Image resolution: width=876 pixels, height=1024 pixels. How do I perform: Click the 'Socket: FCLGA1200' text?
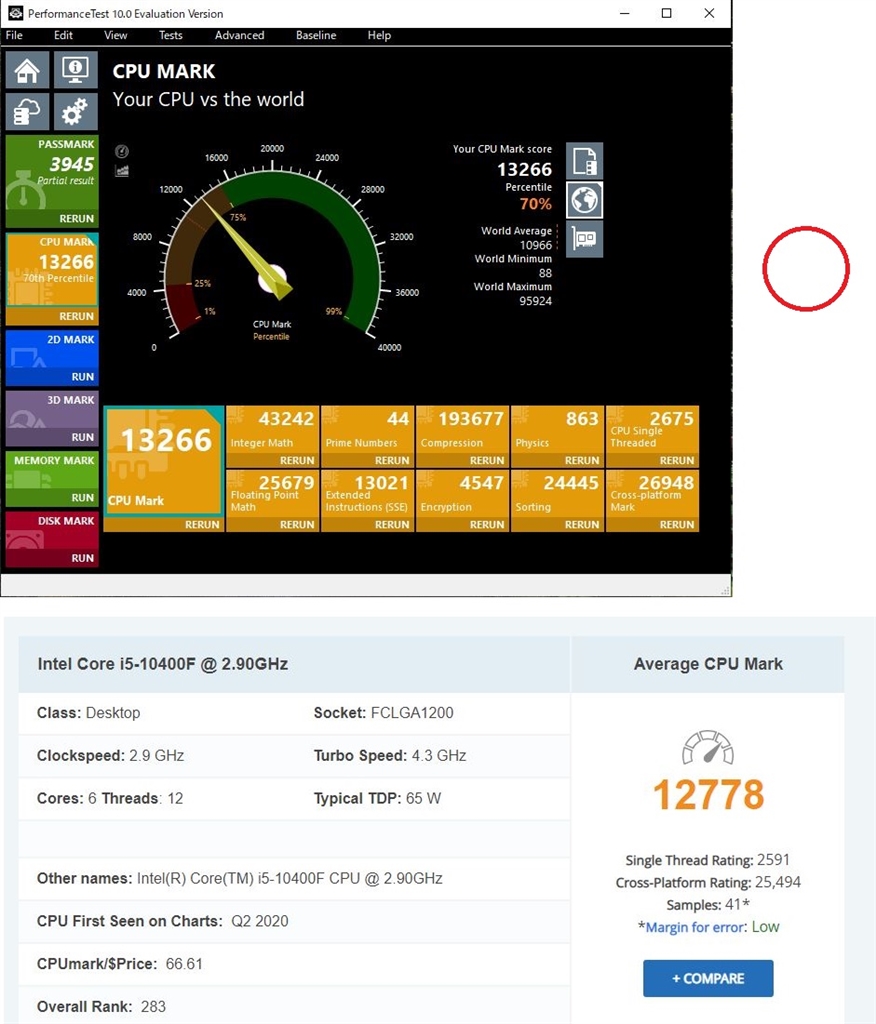(x=383, y=712)
